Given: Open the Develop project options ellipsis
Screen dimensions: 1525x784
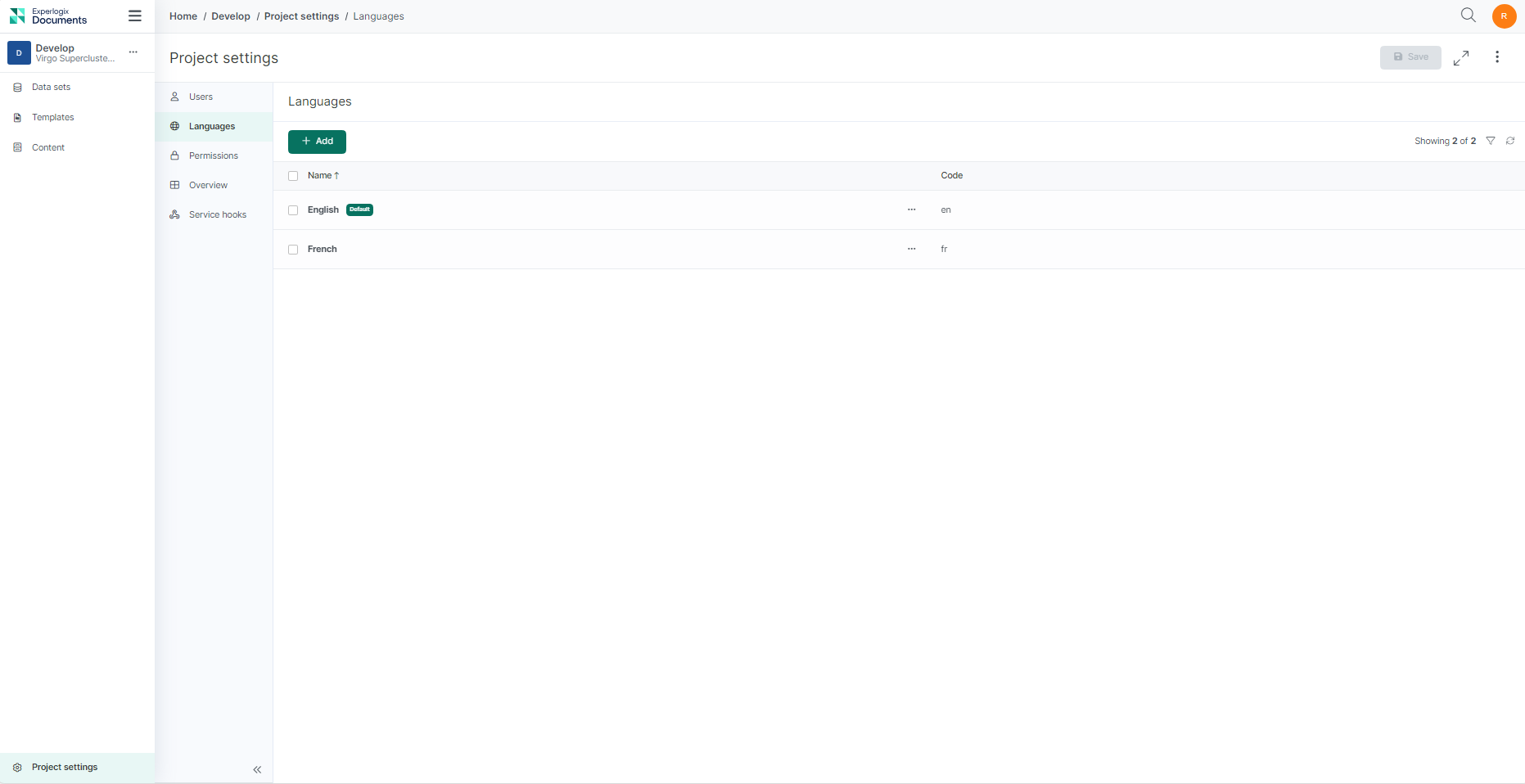Looking at the screenshot, I should 133,52.
